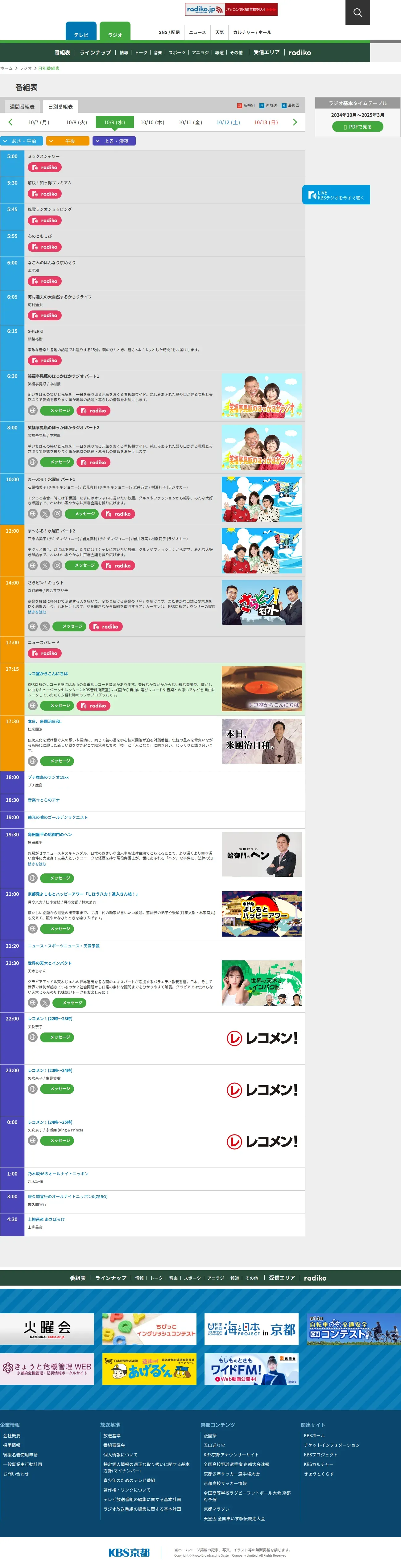The width and height of the screenshot is (401, 1568).
Task: Open あげるくん banner
Action: pos(149,1369)
